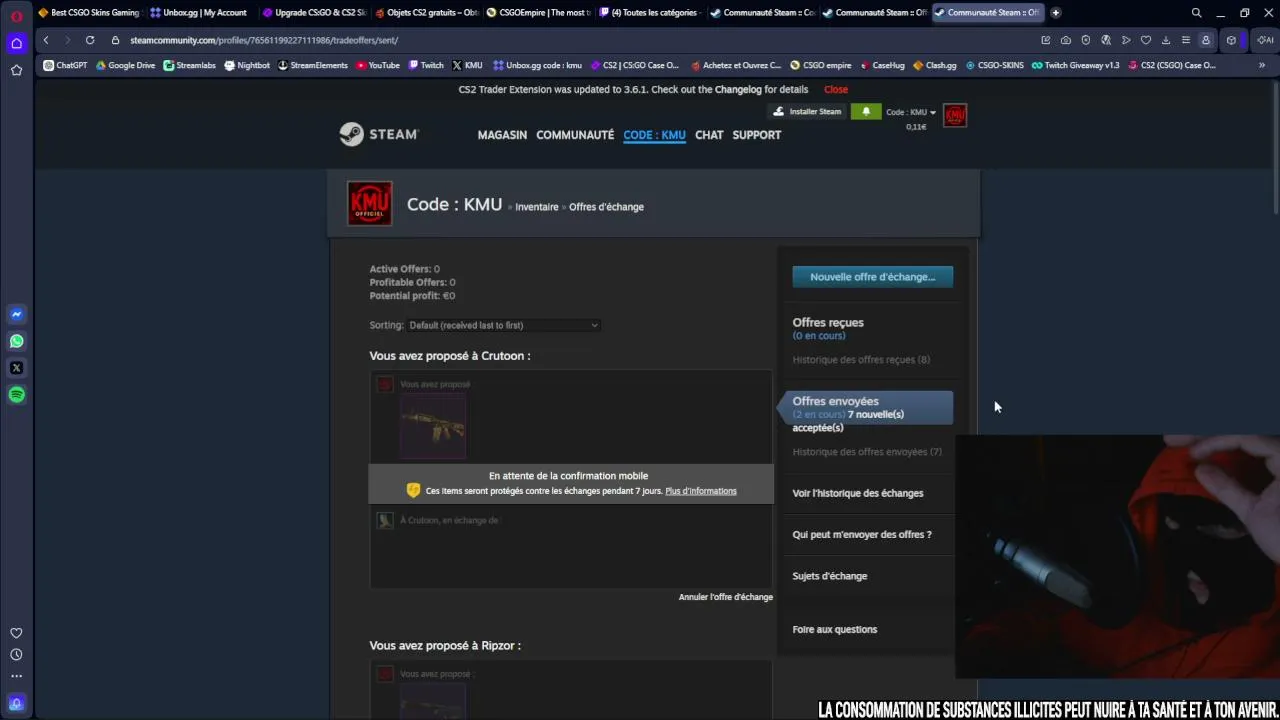This screenshot has width=1280, height=720.
Task: Open the extensions cube icon
Action: [1231, 40]
